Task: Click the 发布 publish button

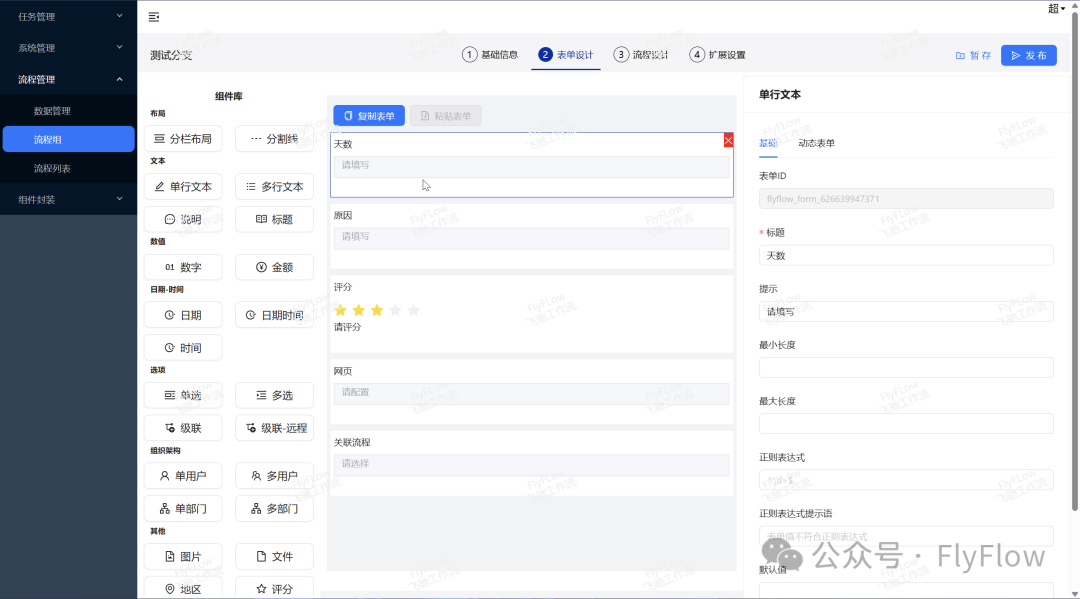Action: coord(1028,56)
